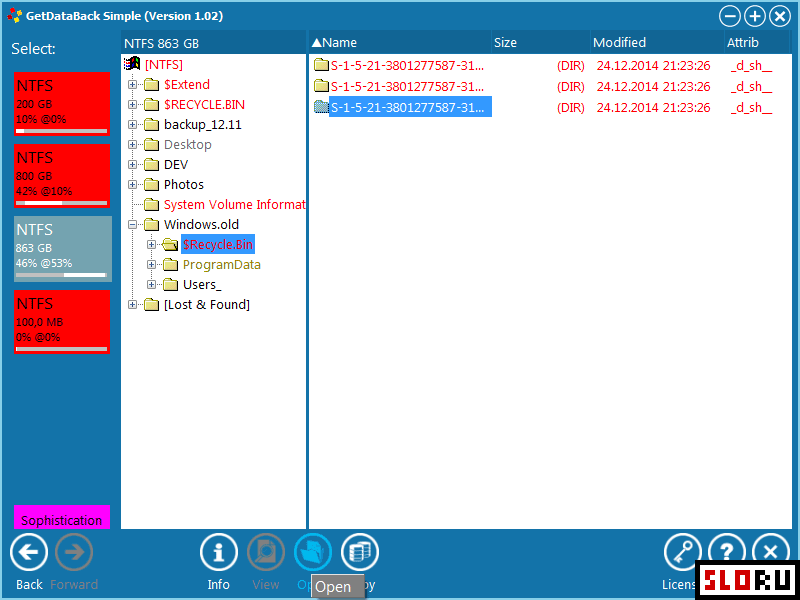
Task: Click the third row's (DIR) size value
Action: coord(570,108)
